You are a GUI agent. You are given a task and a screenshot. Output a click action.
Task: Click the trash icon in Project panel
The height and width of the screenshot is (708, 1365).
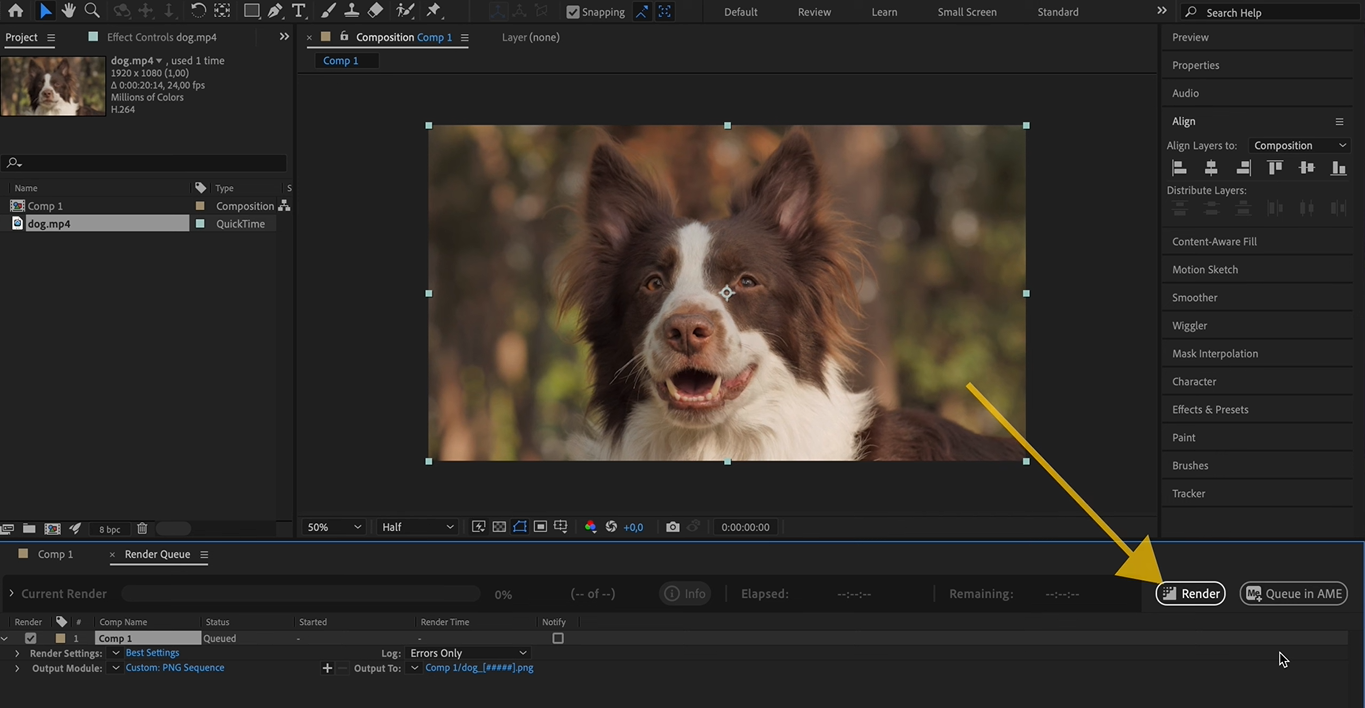(x=141, y=528)
